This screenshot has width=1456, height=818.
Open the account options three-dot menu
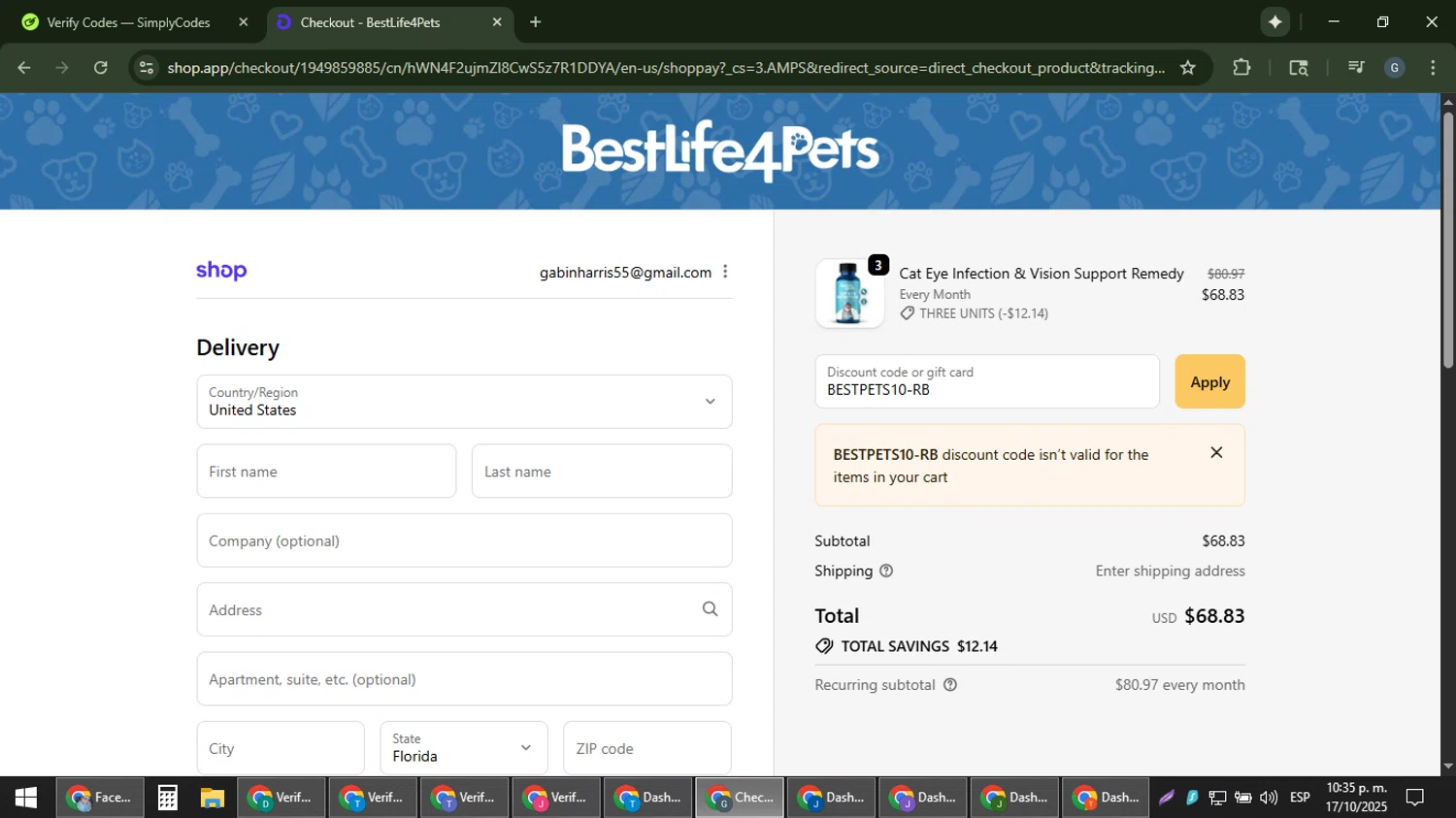click(x=725, y=272)
